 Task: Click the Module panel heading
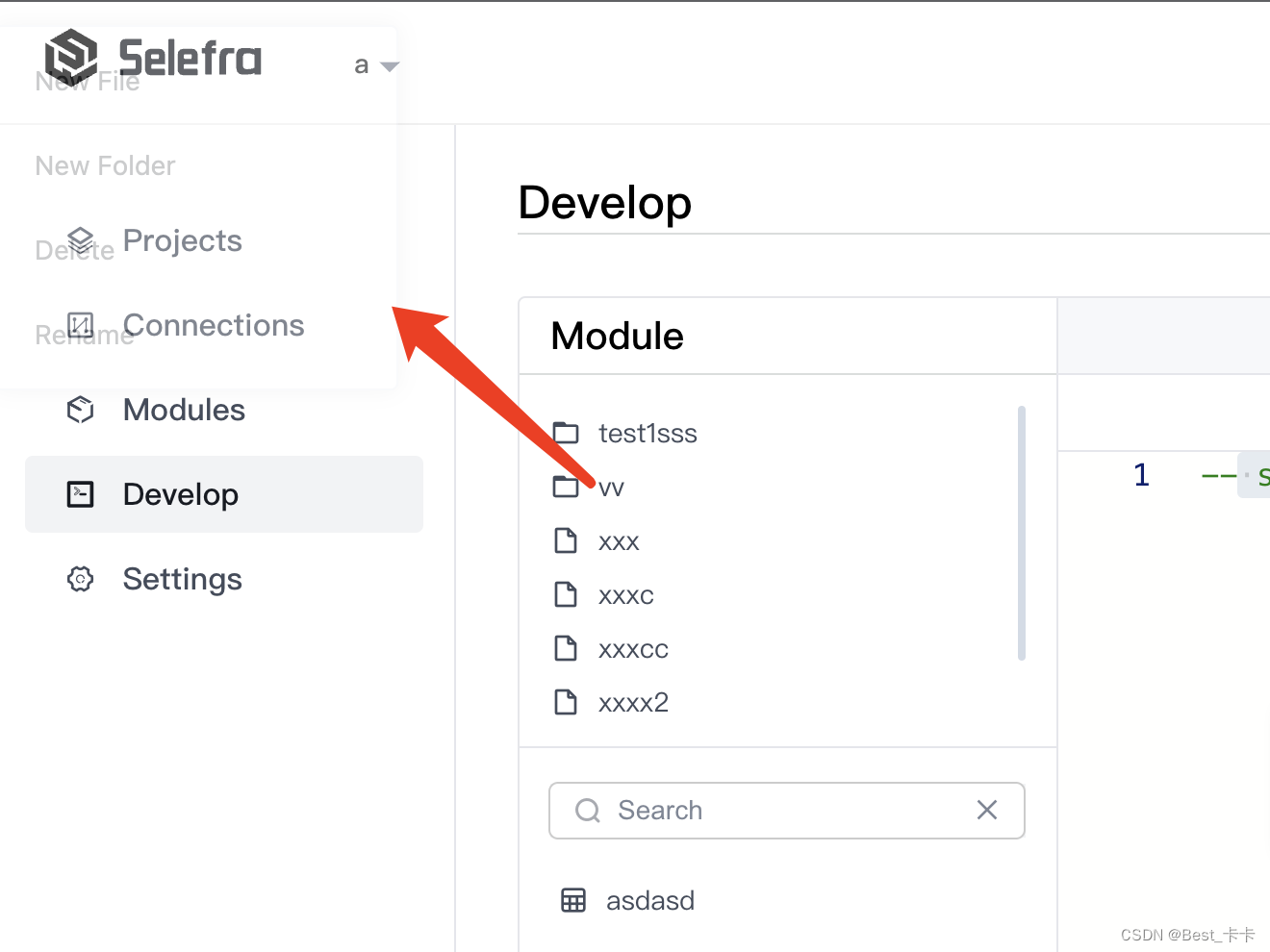[x=618, y=337]
